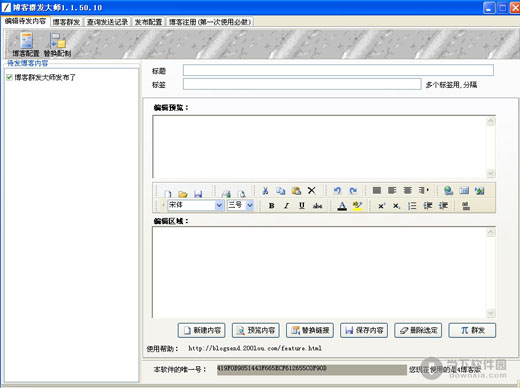
Task: Open the 替换配制 toolbar icon
Action: 57,44
